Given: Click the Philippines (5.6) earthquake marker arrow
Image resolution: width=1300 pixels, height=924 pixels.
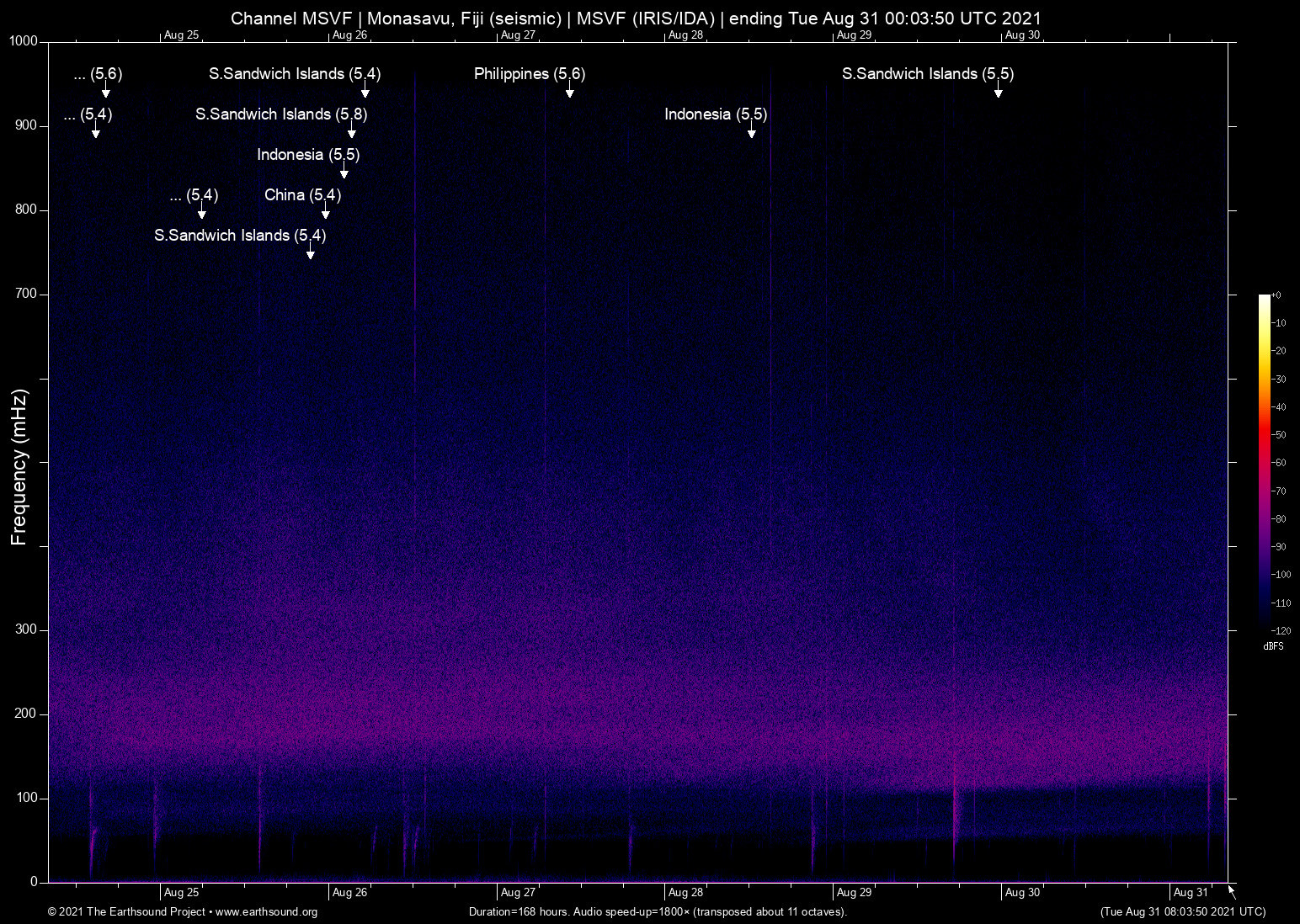Looking at the screenshot, I should coord(570,90).
